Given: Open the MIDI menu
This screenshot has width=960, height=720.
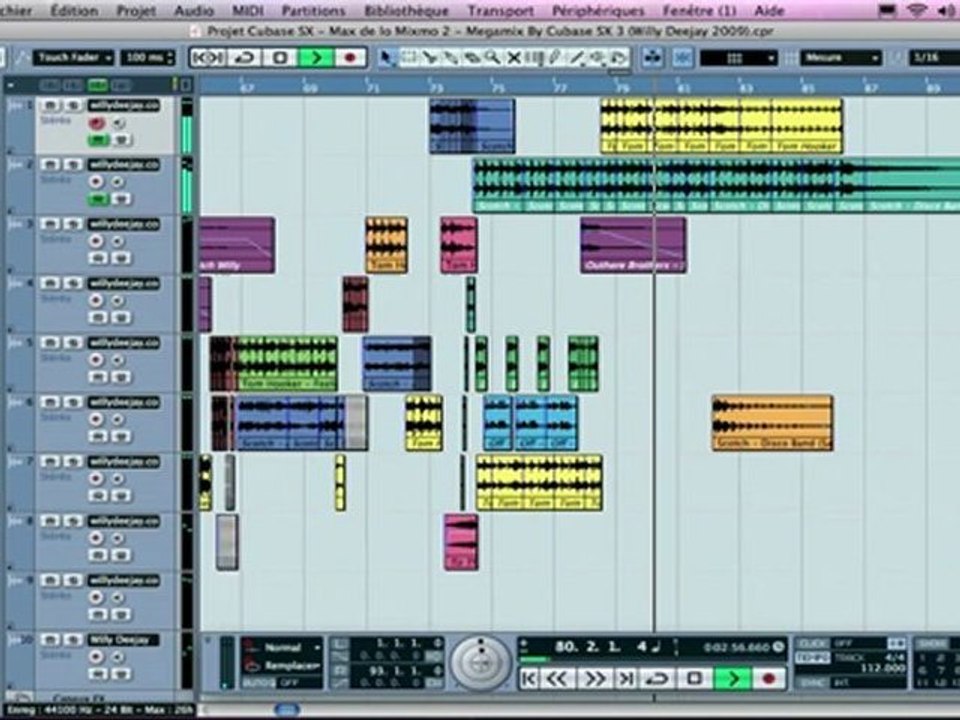Looking at the screenshot, I should [248, 10].
